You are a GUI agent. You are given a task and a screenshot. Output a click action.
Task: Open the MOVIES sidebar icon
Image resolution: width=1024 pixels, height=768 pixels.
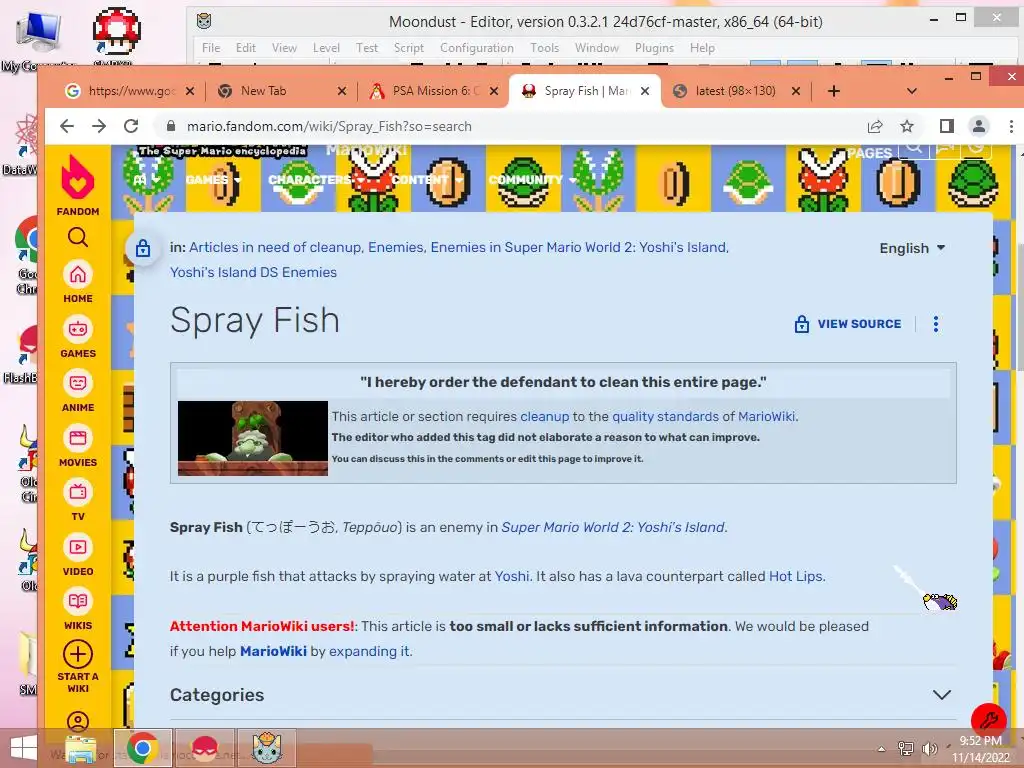(78, 438)
